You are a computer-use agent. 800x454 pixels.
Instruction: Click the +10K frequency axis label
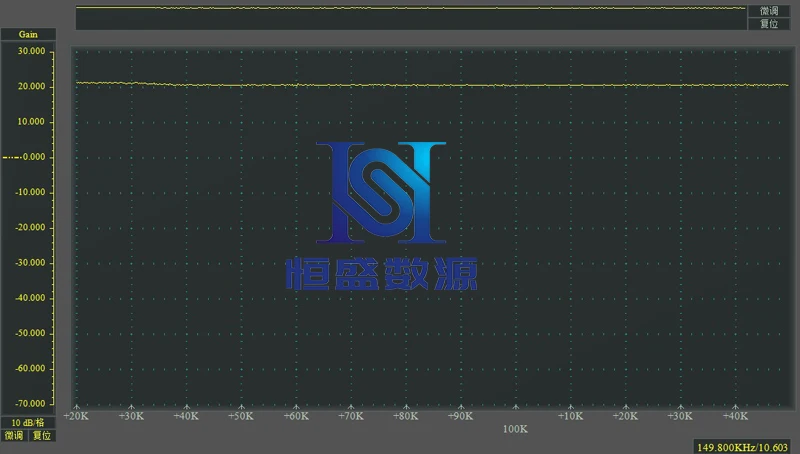pyautogui.click(x=570, y=416)
